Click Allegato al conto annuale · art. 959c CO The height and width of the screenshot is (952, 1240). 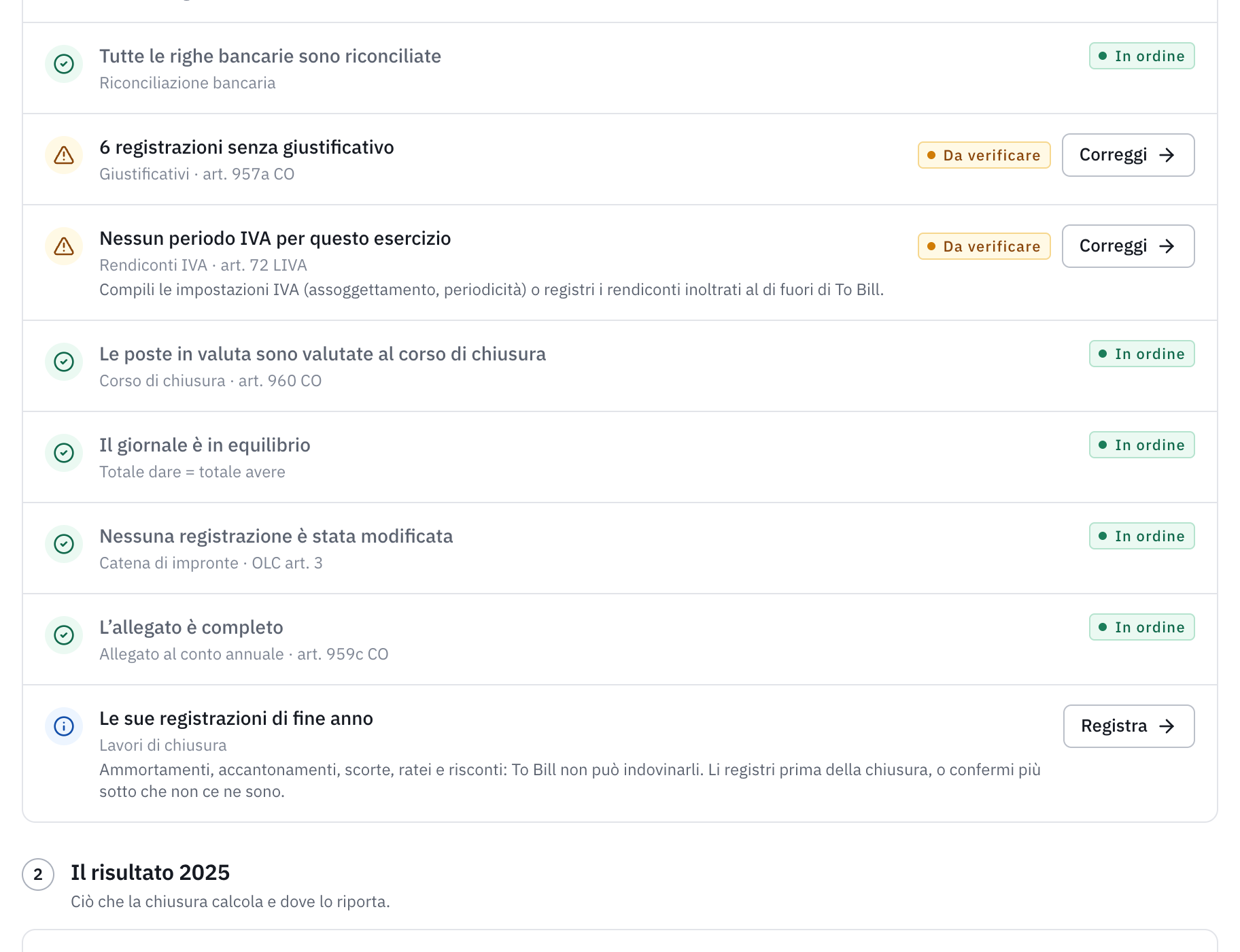click(x=243, y=654)
